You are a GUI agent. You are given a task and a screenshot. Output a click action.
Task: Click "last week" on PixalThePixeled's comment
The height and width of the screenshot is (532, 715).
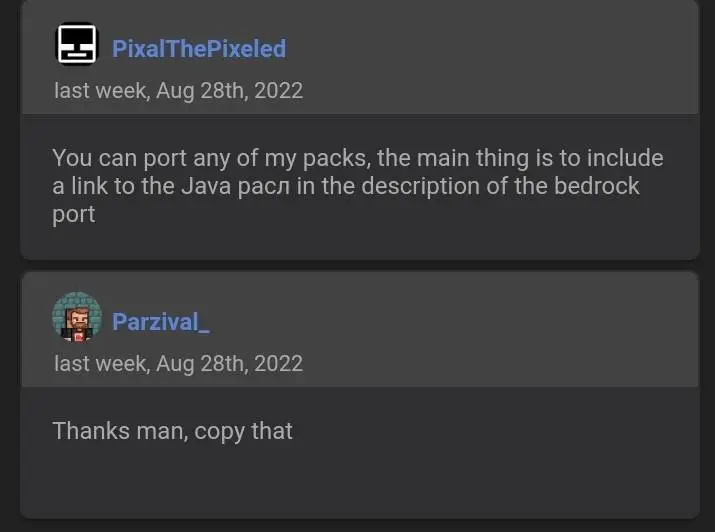pyautogui.click(x=100, y=90)
